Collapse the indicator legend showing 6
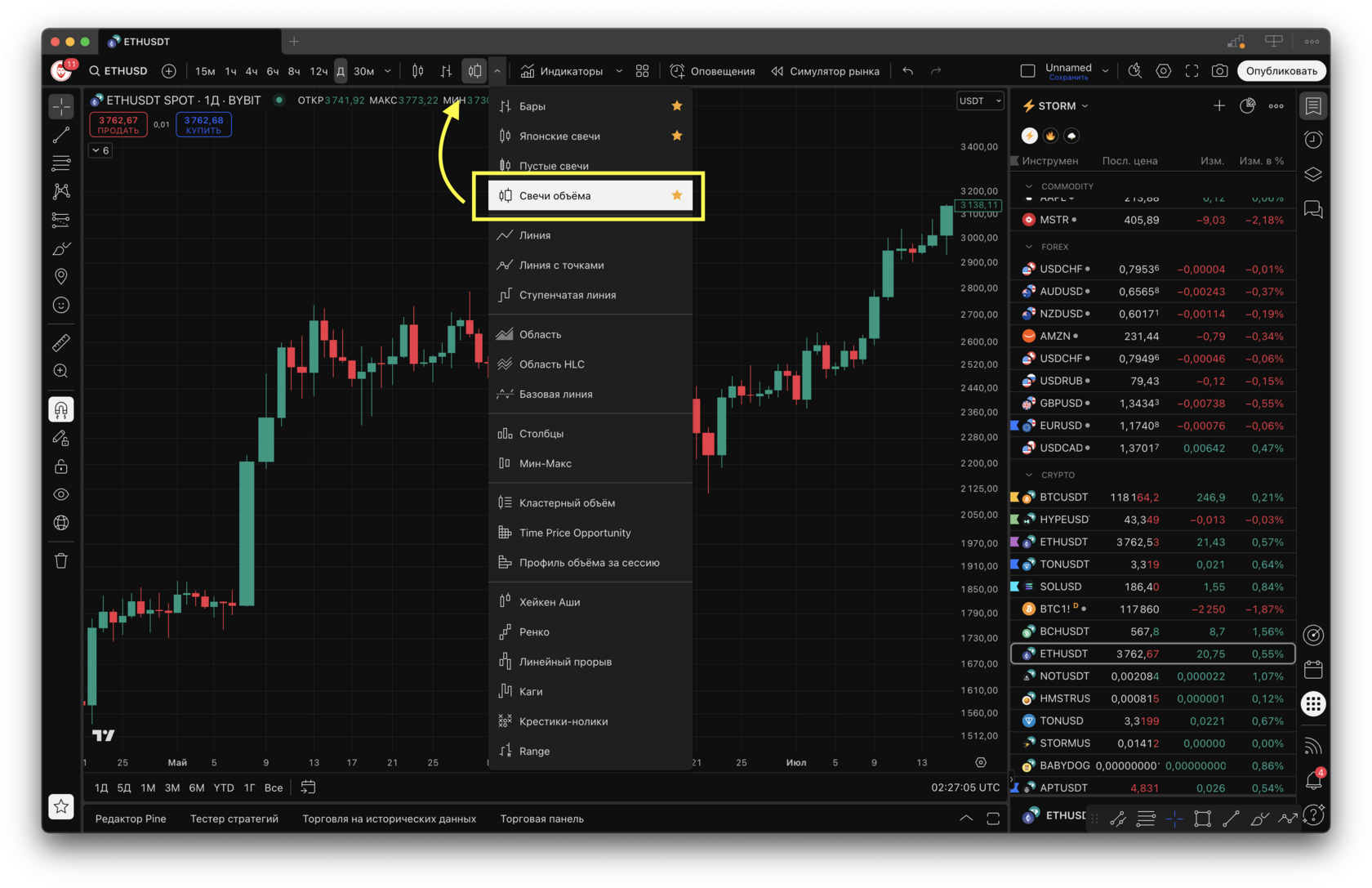Image resolution: width=1372 pixels, height=888 pixels. tap(100, 150)
